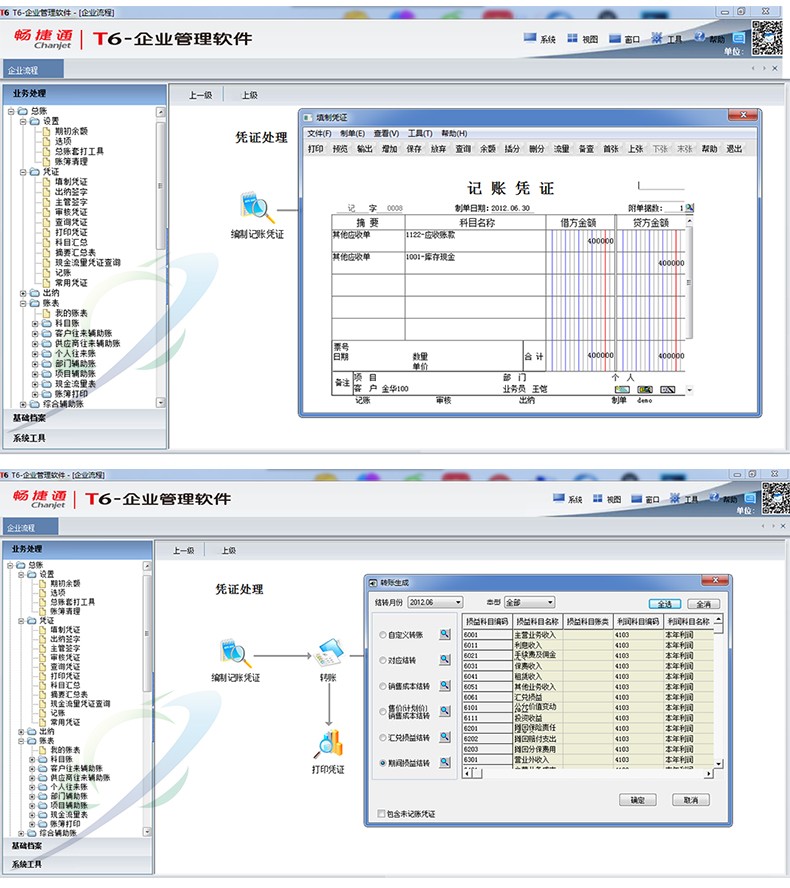This screenshot has height=888, width=790.
Task: Click the 系统 icon in the upper window header
Action: click(x=530, y=38)
